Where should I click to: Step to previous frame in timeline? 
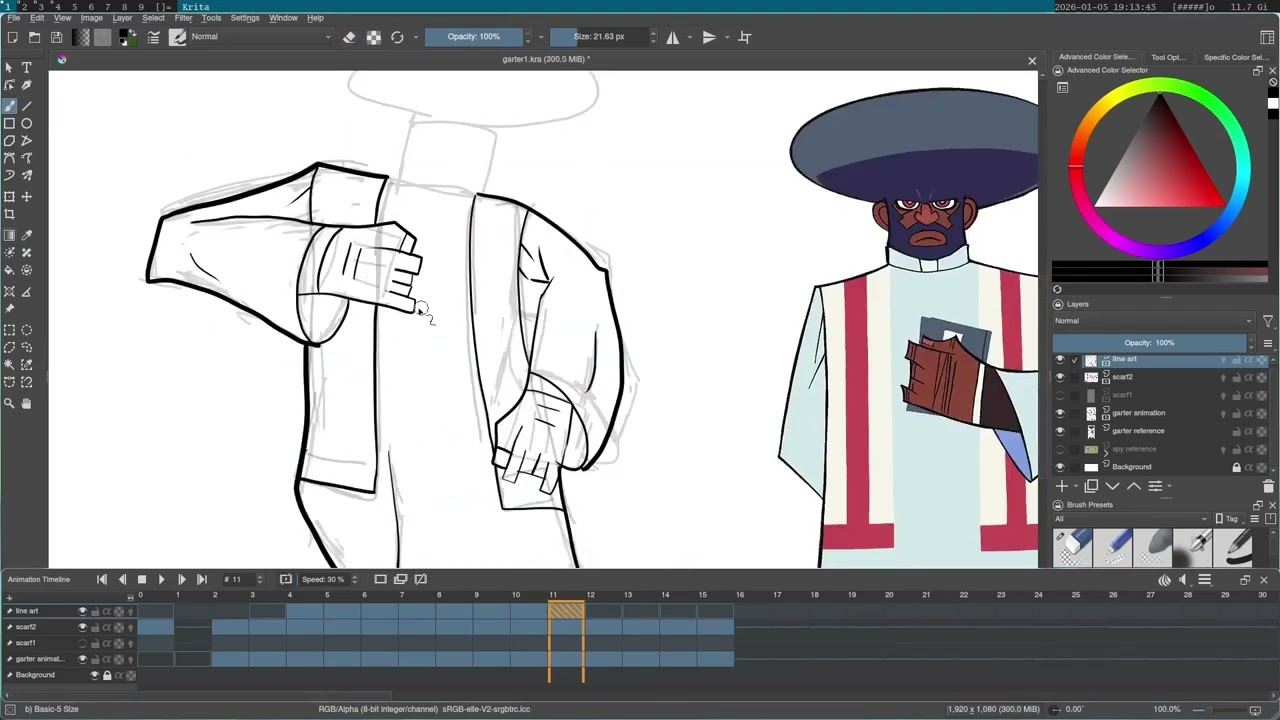click(122, 579)
